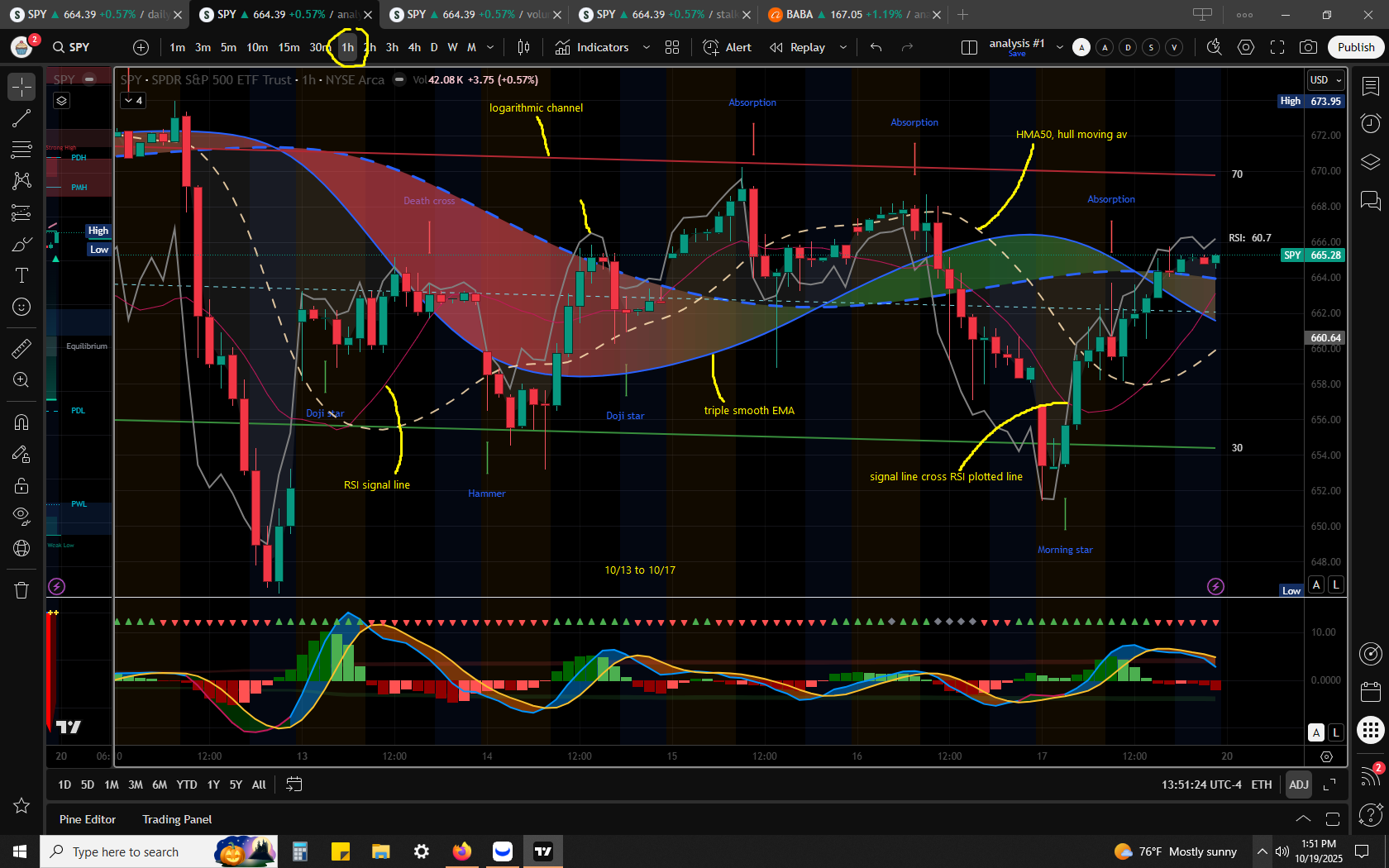
Task: Click the trash remove-objects icon
Action: point(21,590)
